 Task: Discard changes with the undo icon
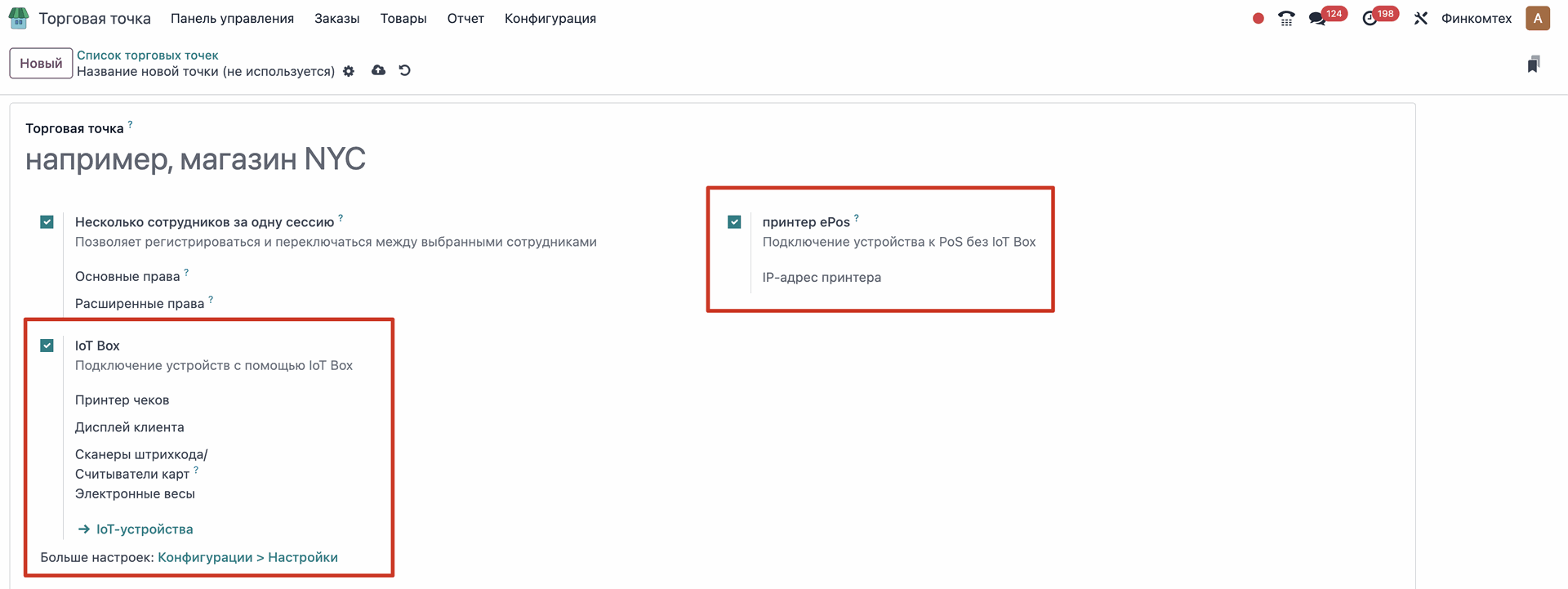click(404, 71)
